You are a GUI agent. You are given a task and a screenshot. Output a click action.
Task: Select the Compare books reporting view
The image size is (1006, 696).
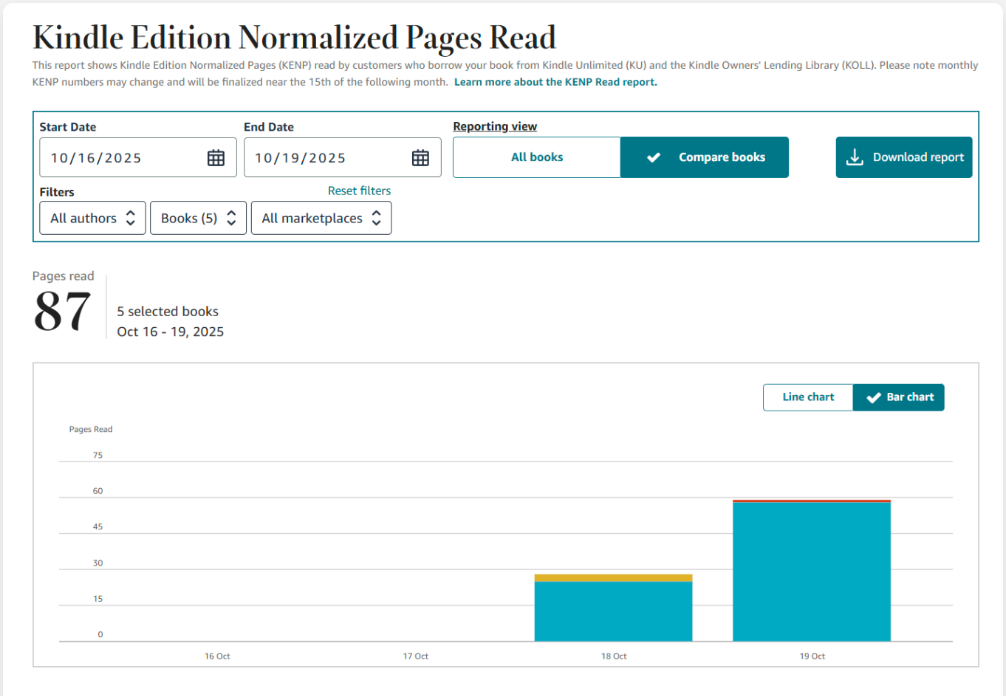(705, 158)
